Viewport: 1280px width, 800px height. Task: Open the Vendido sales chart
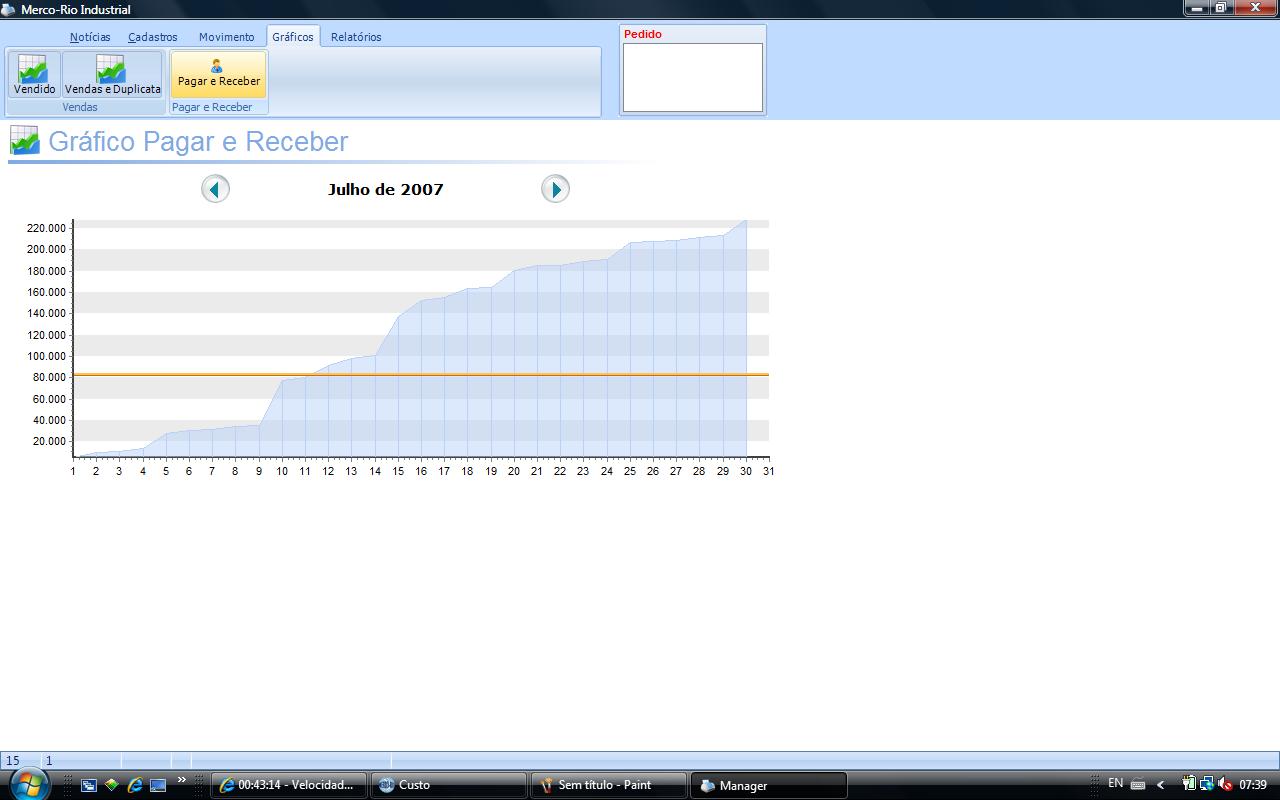pyautogui.click(x=34, y=75)
